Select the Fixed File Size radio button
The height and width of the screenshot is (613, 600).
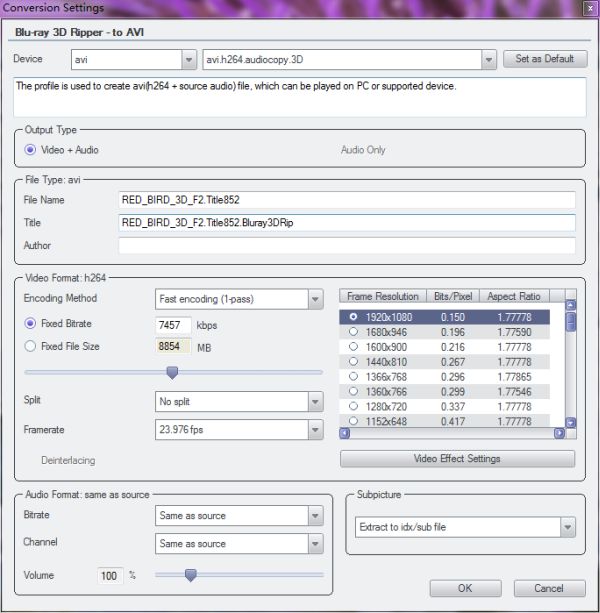pos(30,346)
